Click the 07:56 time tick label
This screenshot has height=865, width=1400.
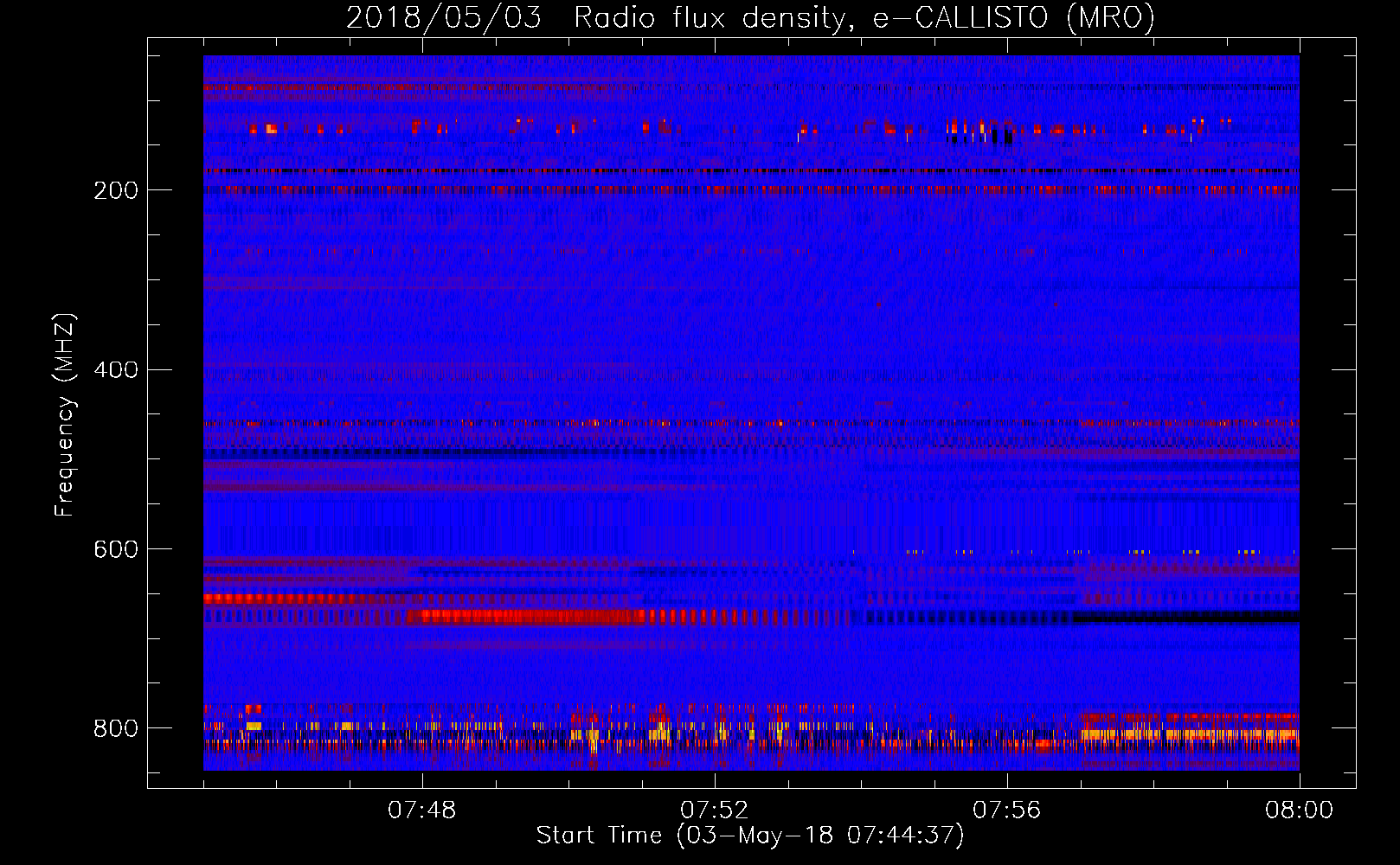click(x=1007, y=811)
